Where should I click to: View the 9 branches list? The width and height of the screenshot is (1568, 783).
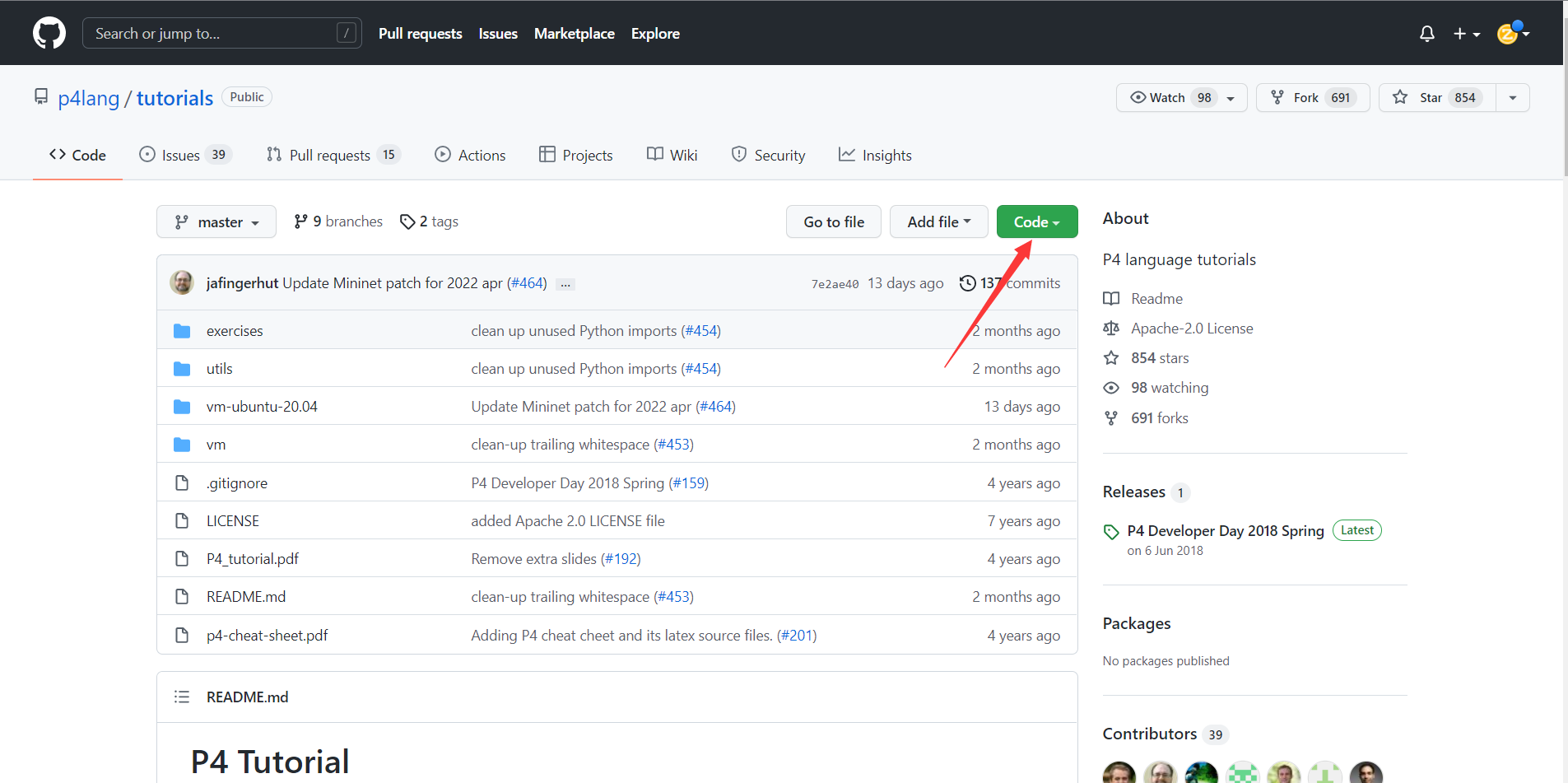coord(338,221)
